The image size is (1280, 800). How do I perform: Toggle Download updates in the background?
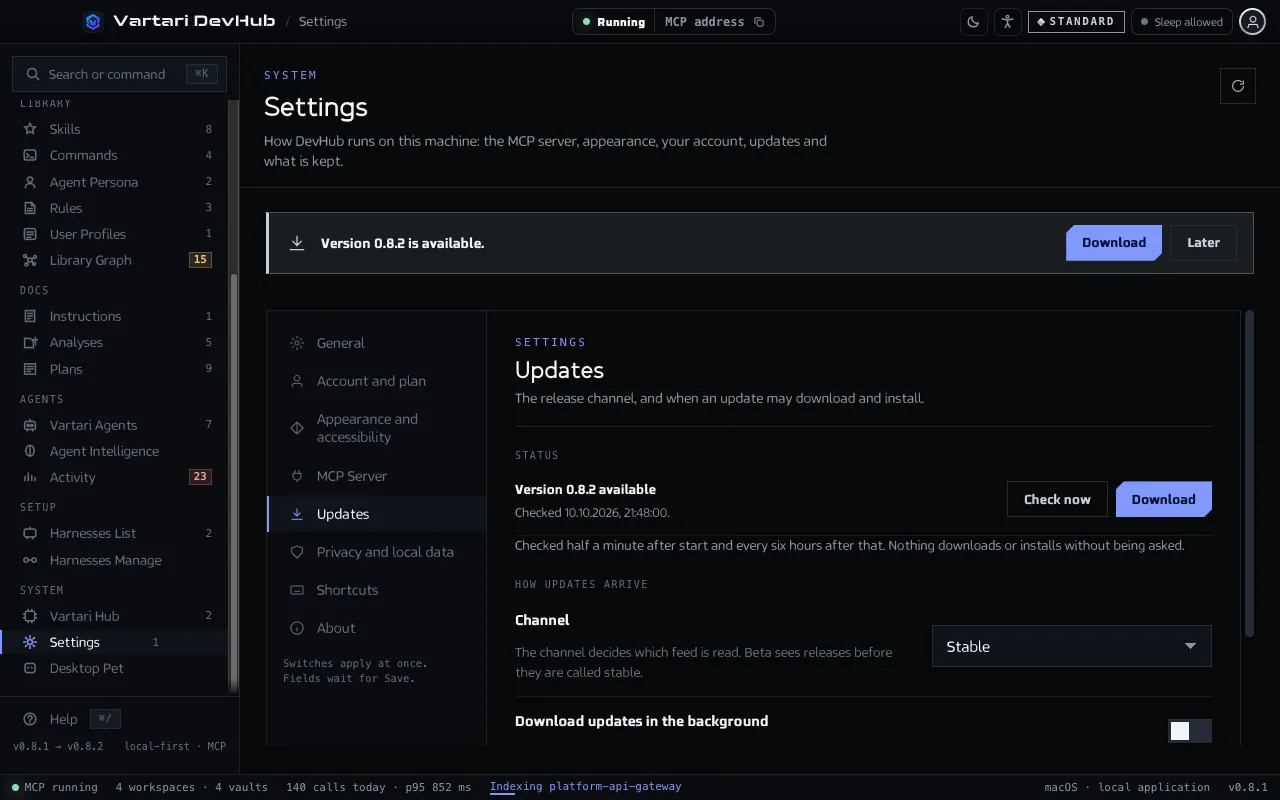point(1190,731)
